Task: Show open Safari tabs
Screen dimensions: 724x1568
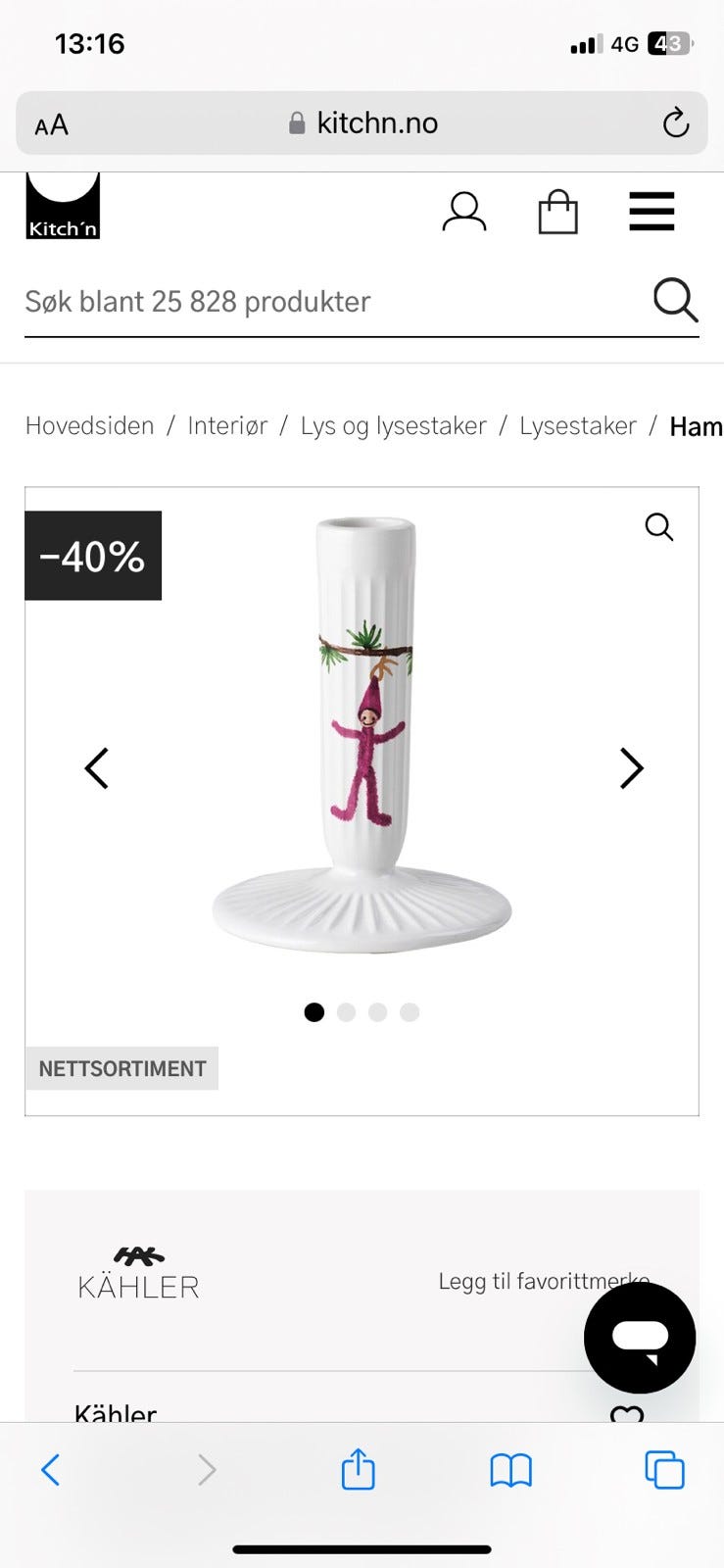Action: point(664,1470)
